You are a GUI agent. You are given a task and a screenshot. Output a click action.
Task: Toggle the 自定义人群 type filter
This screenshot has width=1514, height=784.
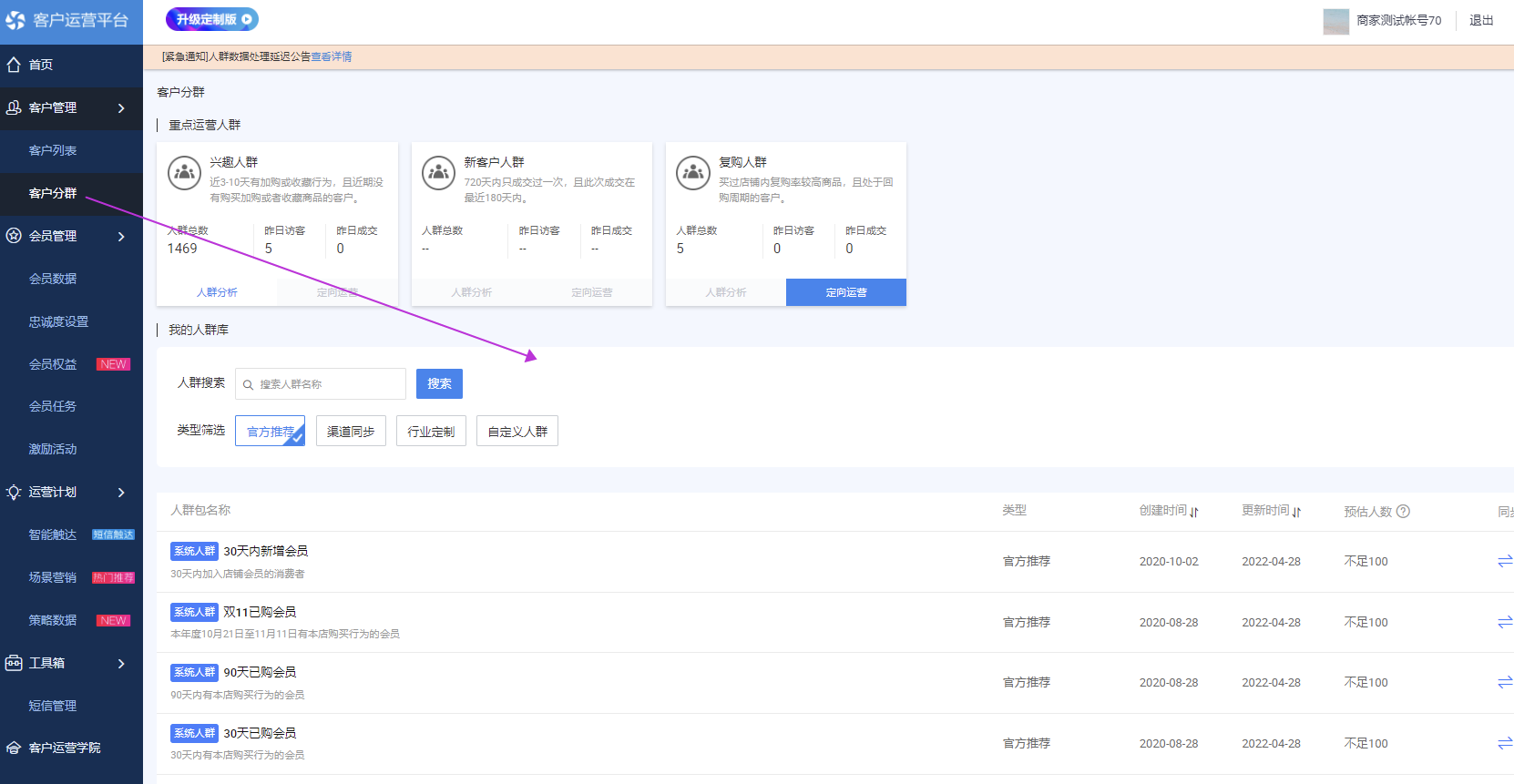point(517,431)
